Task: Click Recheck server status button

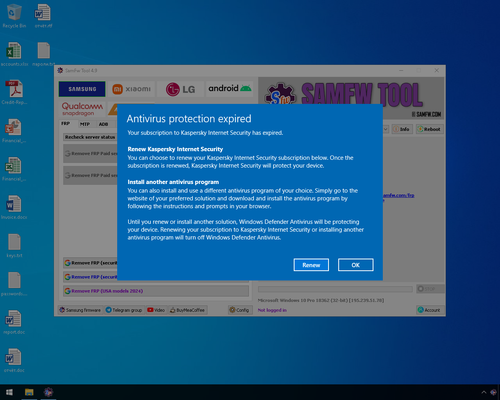Action: [x=90, y=137]
